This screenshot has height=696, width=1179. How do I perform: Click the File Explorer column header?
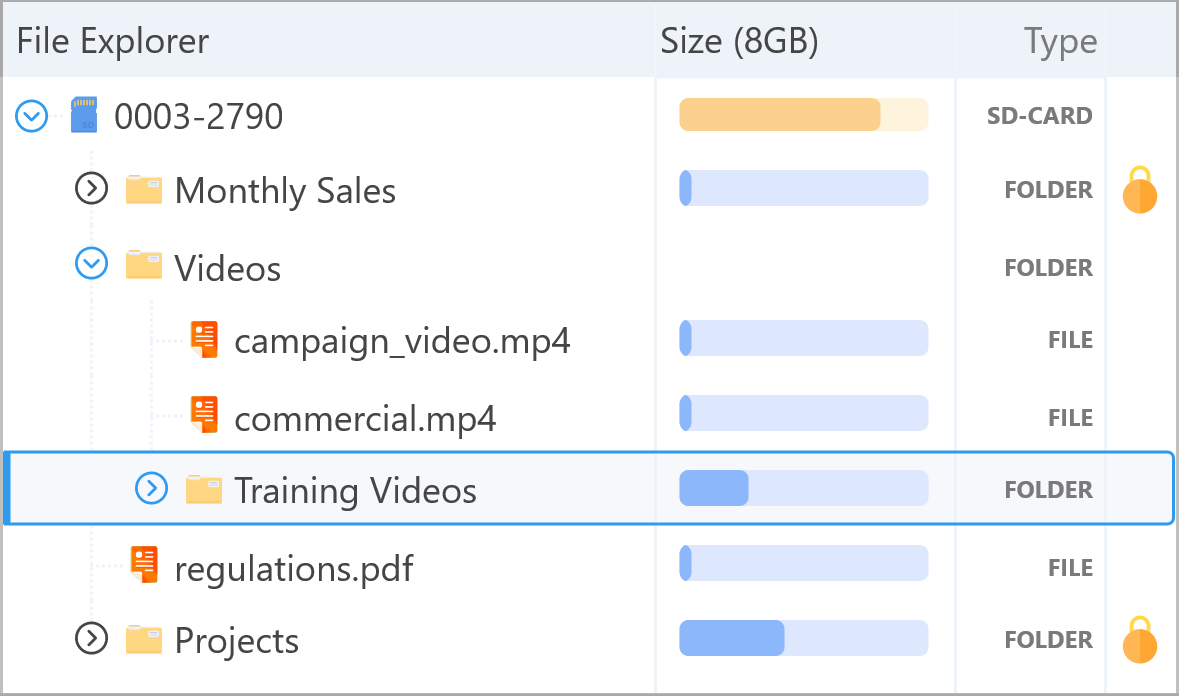113,41
